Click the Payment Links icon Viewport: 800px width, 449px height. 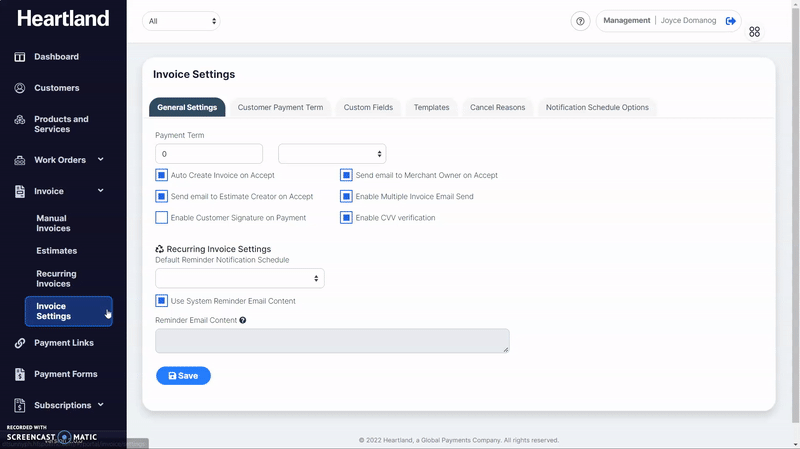[20, 343]
